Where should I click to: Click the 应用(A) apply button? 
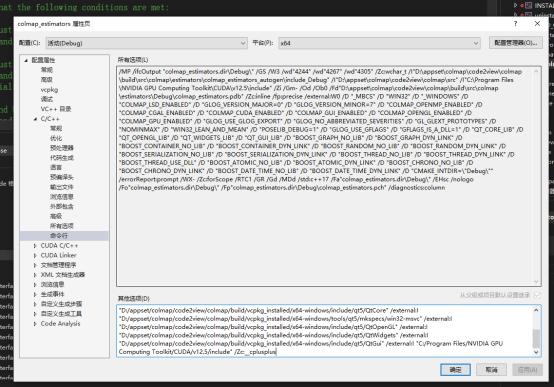pos(527,370)
